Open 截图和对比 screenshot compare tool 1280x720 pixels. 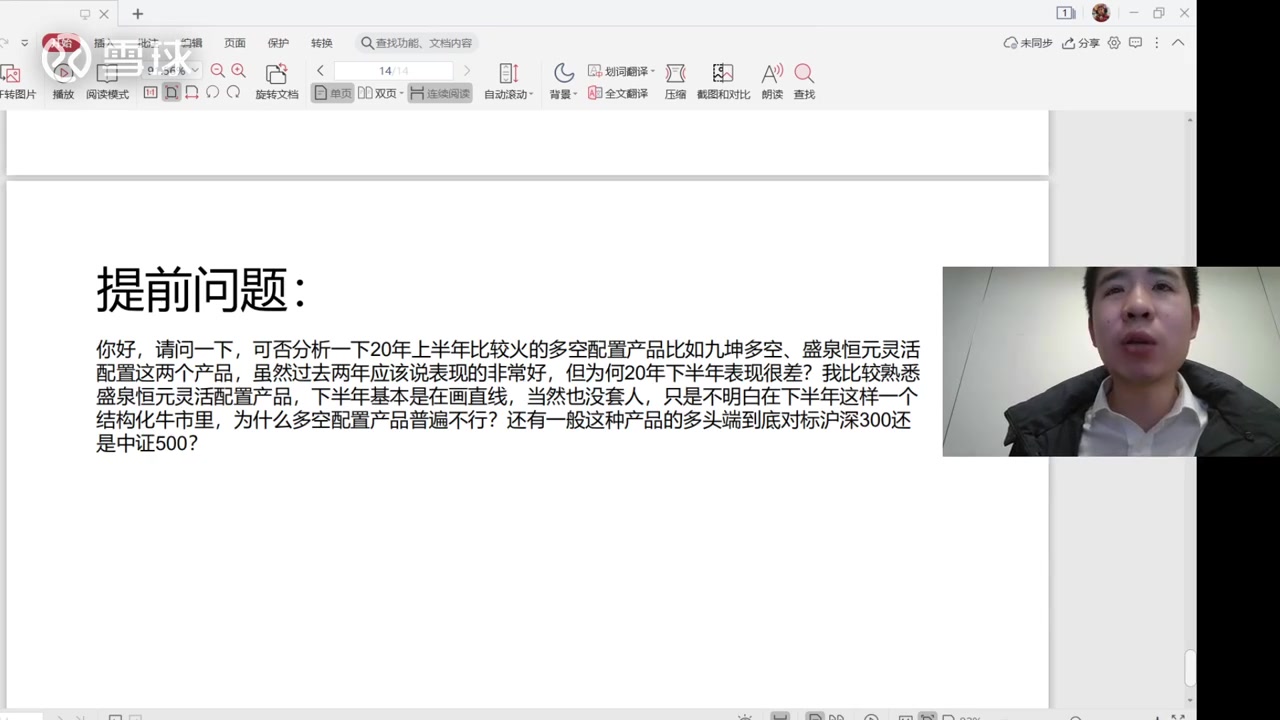(x=723, y=82)
